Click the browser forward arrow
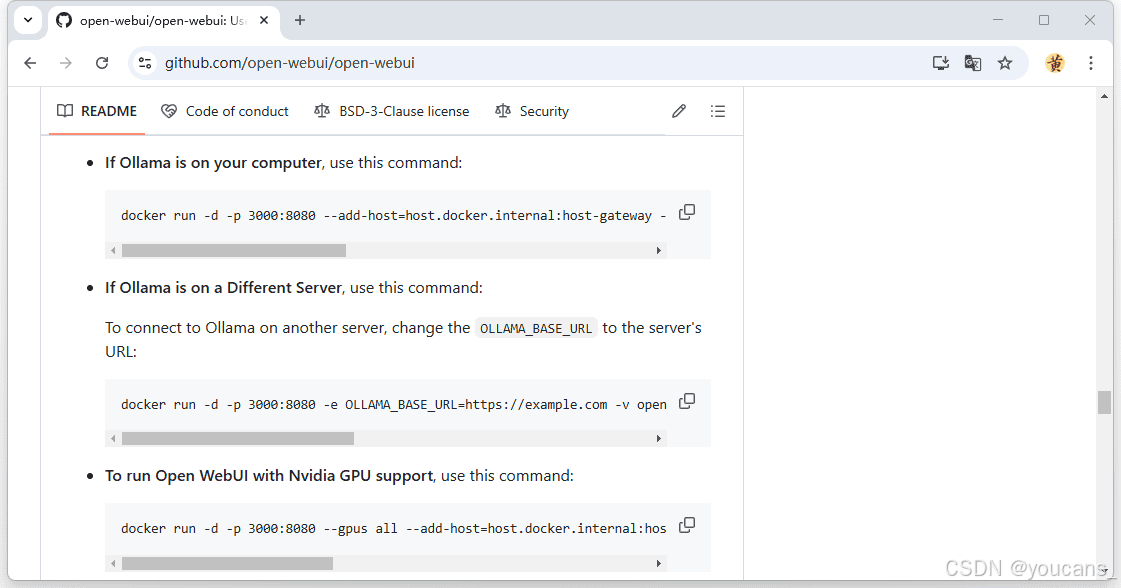The image size is (1121, 588). click(66, 63)
